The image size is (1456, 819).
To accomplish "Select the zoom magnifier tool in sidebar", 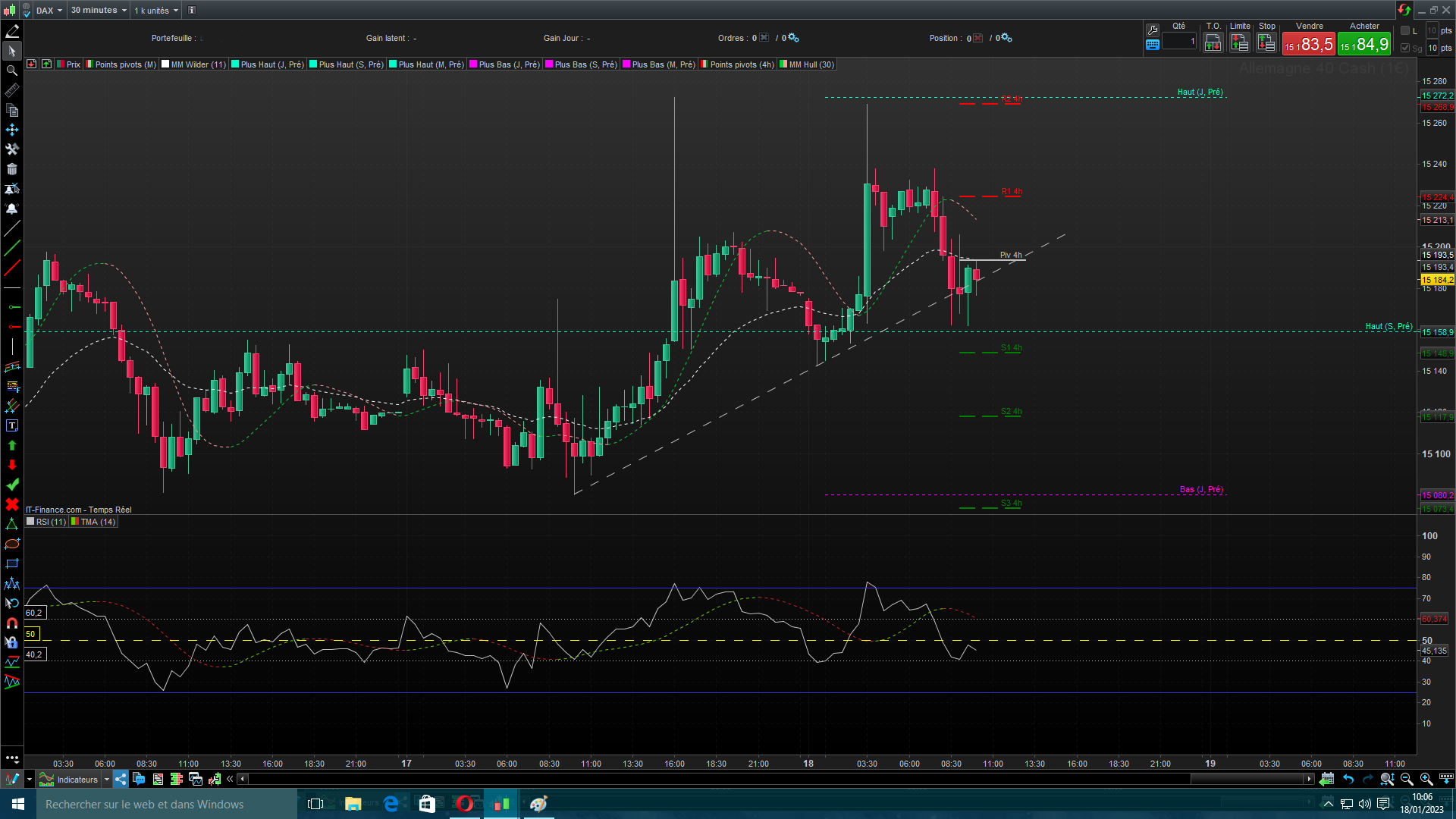I will pos(11,71).
